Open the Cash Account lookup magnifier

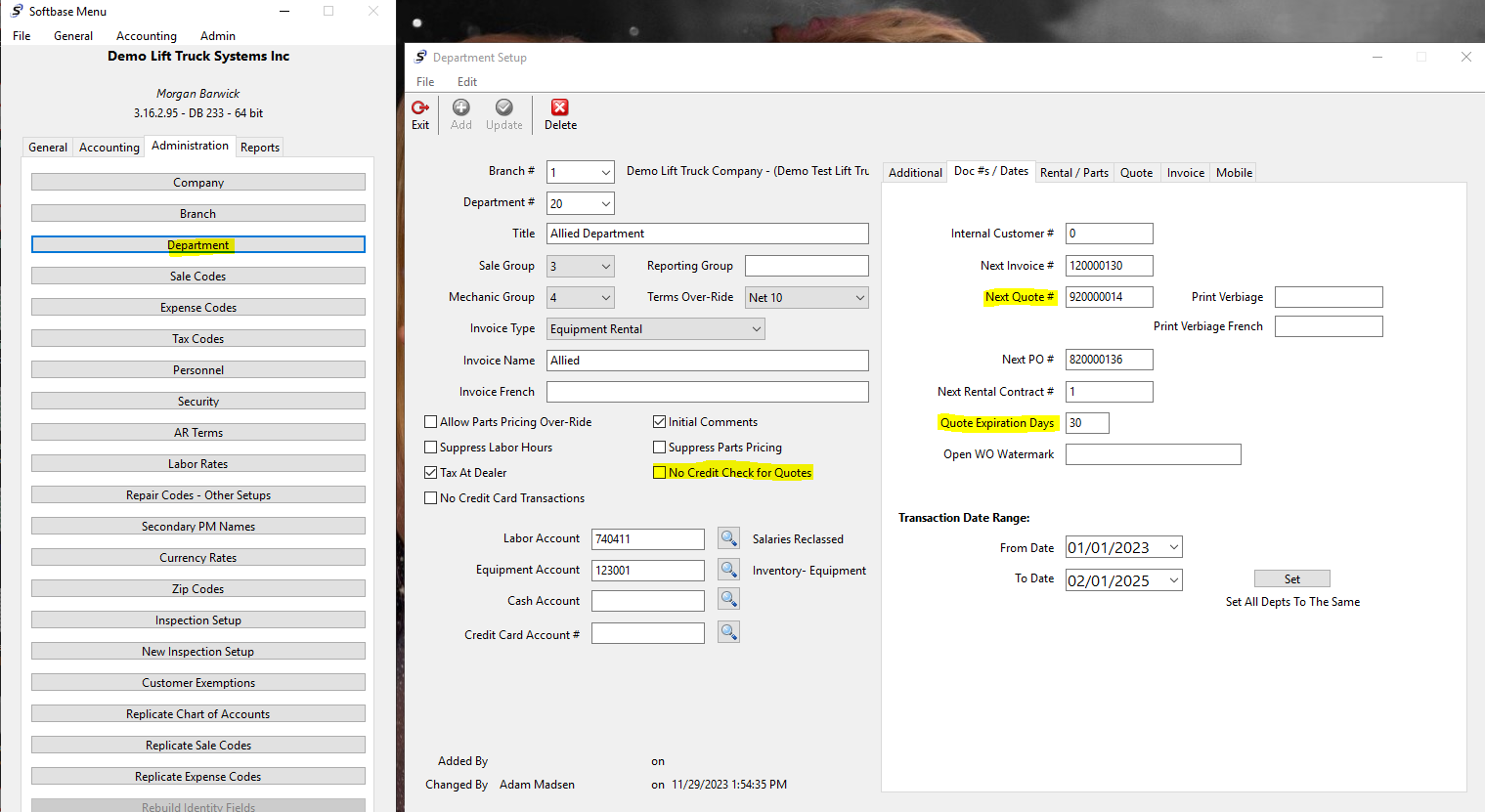[728, 599]
